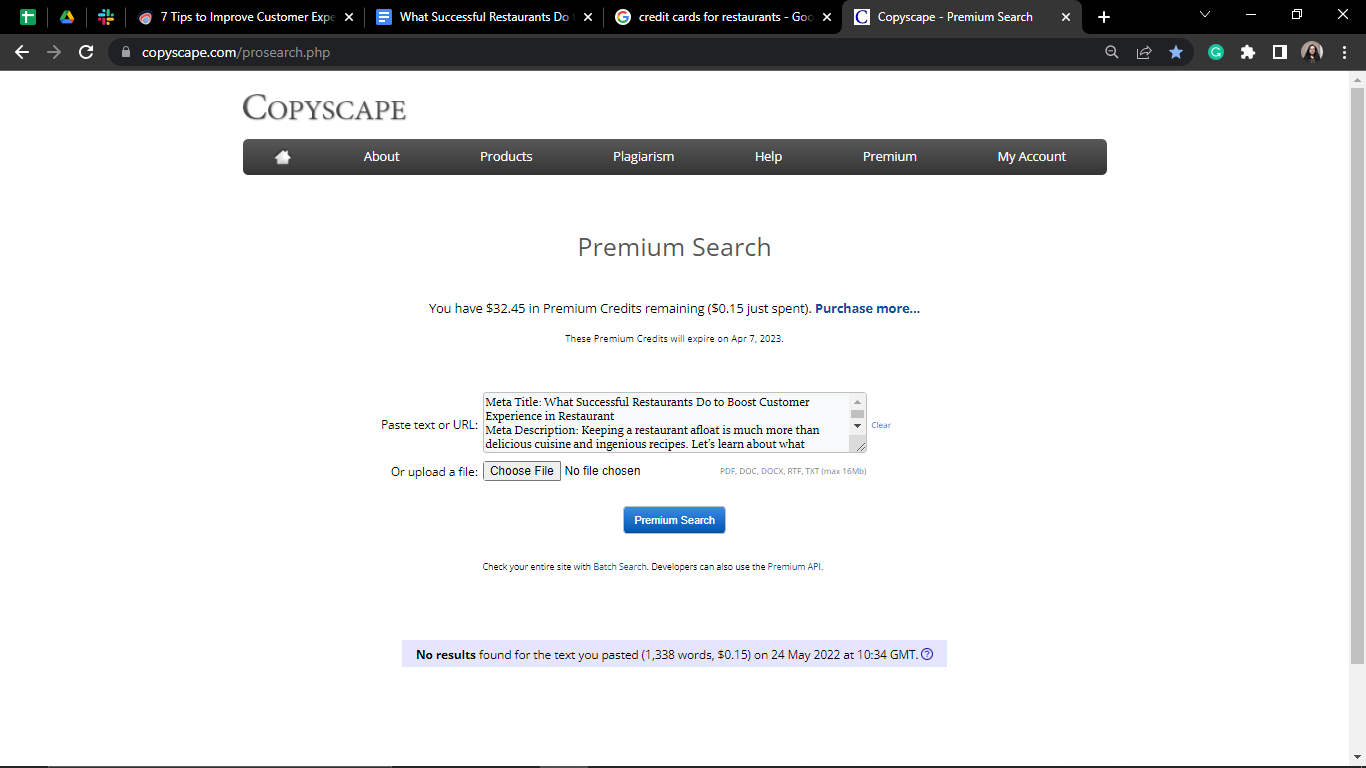Open the zoom magnifier icon in address bar
The image size is (1366, 768).
pos(1112,52)
